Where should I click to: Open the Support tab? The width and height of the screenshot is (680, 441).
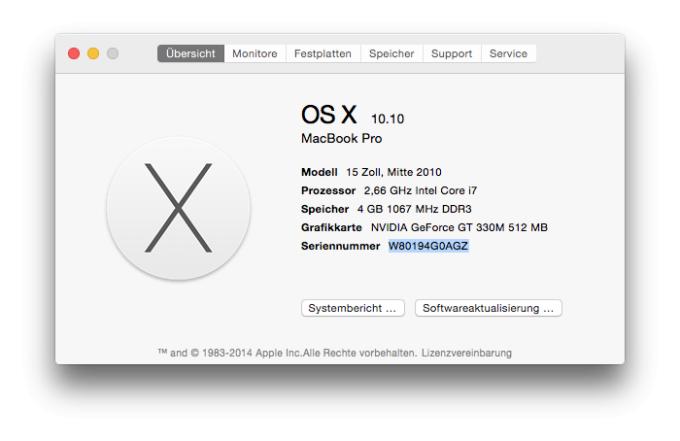pos(452,53)
